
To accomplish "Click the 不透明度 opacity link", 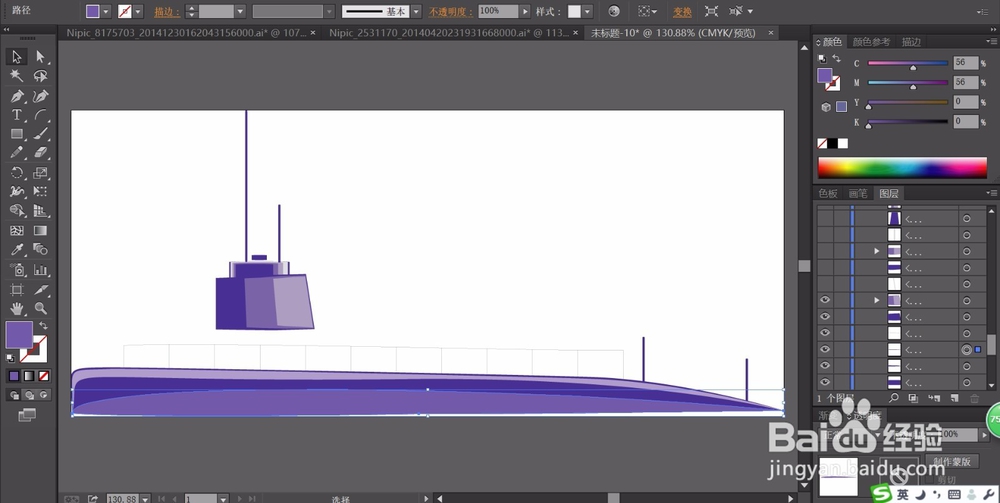I will [451, 11].
